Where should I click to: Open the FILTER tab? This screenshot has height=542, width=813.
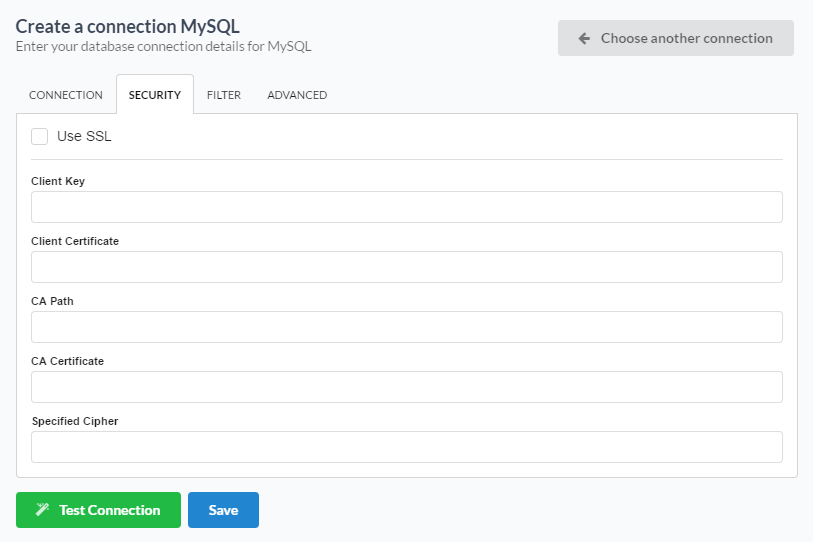point(224,95)
